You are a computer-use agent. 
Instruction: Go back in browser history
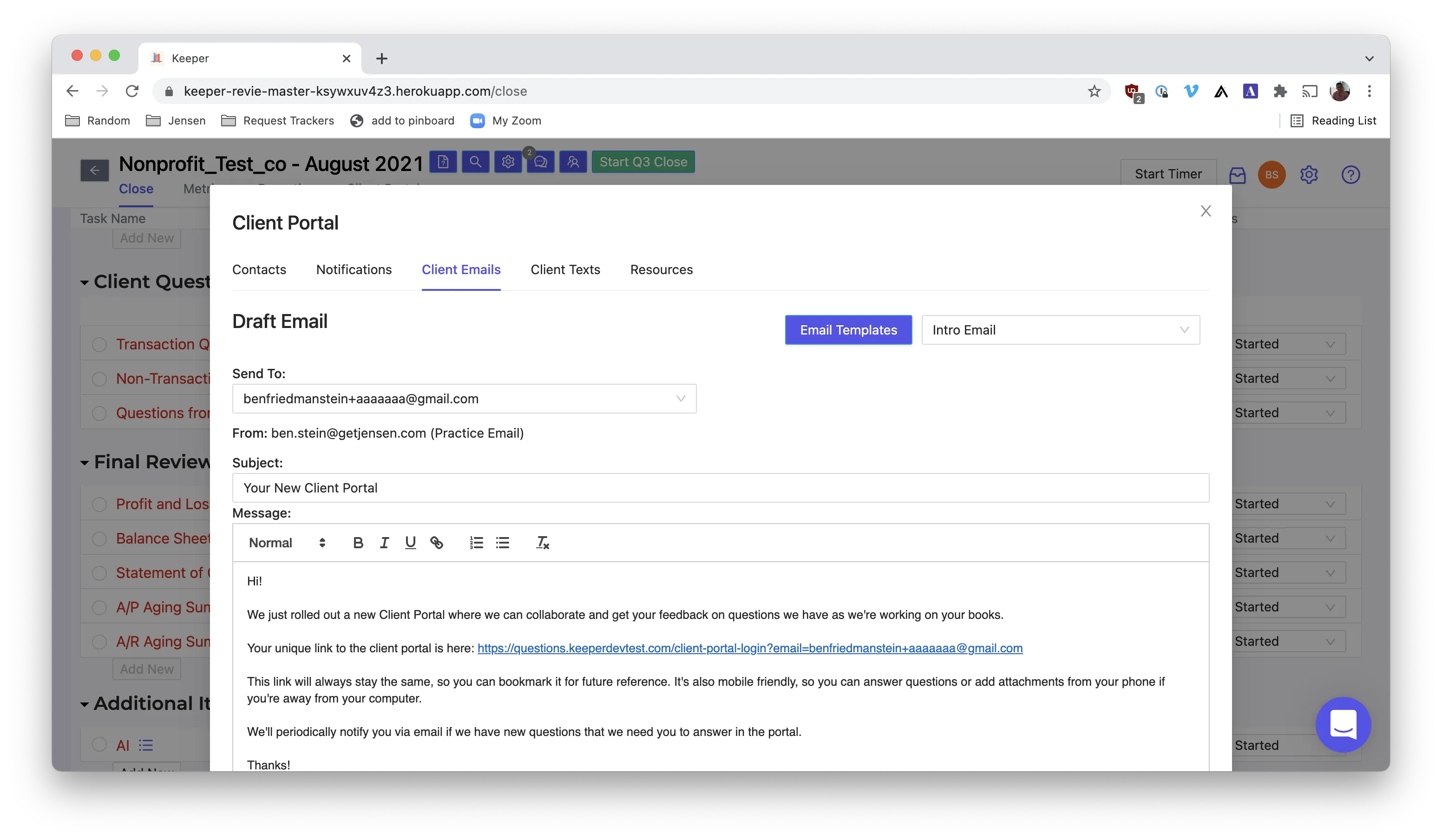click(x=72, y=91)
